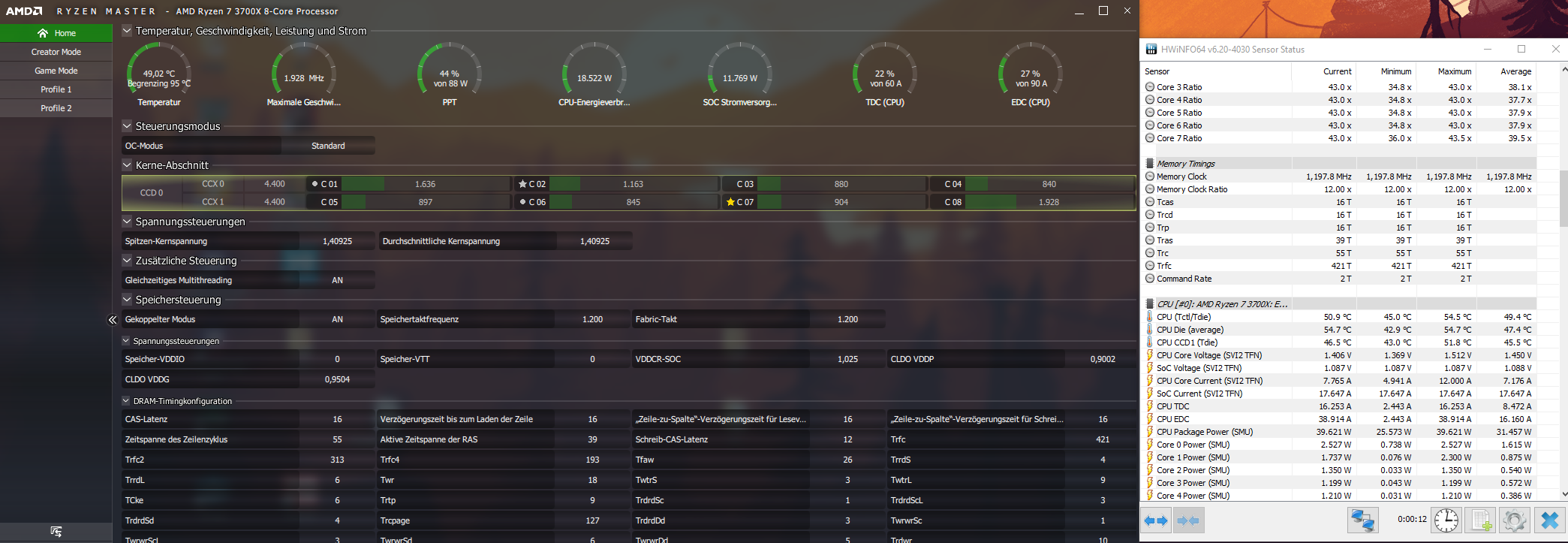1568x543 pixels.
Task: Click the SOC Stromversorgung gauge
Action: (x=740, y=75)
